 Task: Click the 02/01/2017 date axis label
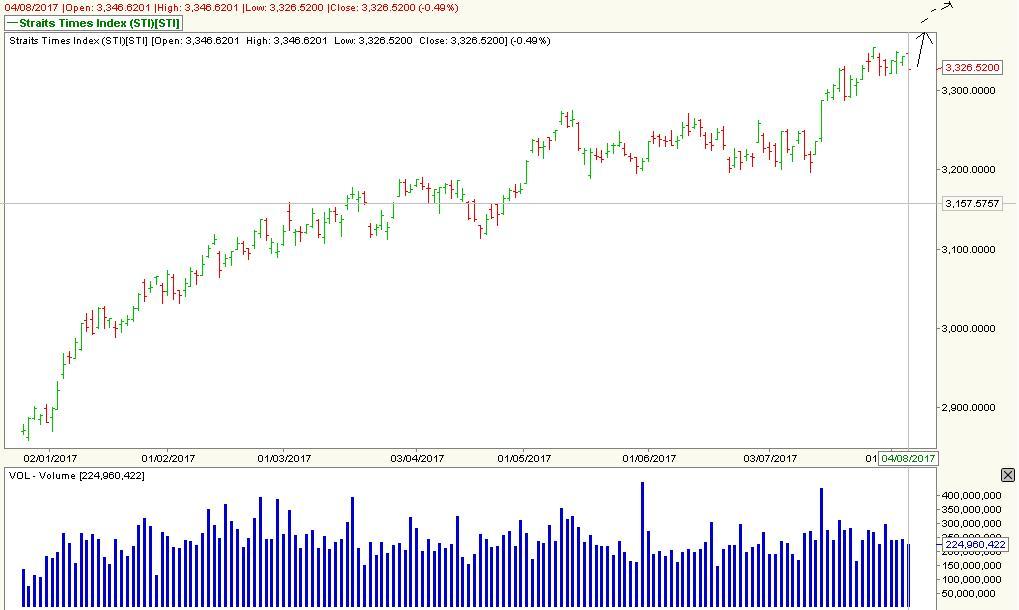[x=50, y=458]
